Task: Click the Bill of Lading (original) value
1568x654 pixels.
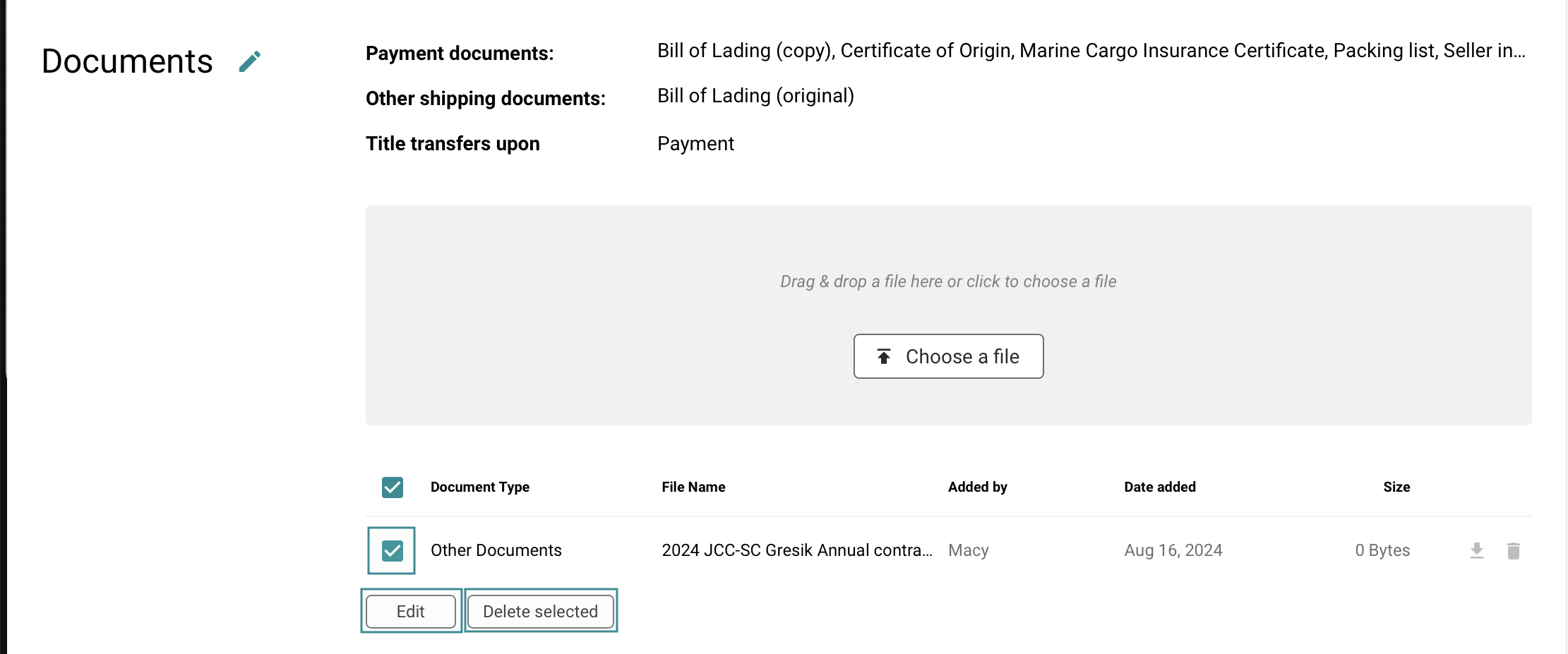Action: [755, 96]
